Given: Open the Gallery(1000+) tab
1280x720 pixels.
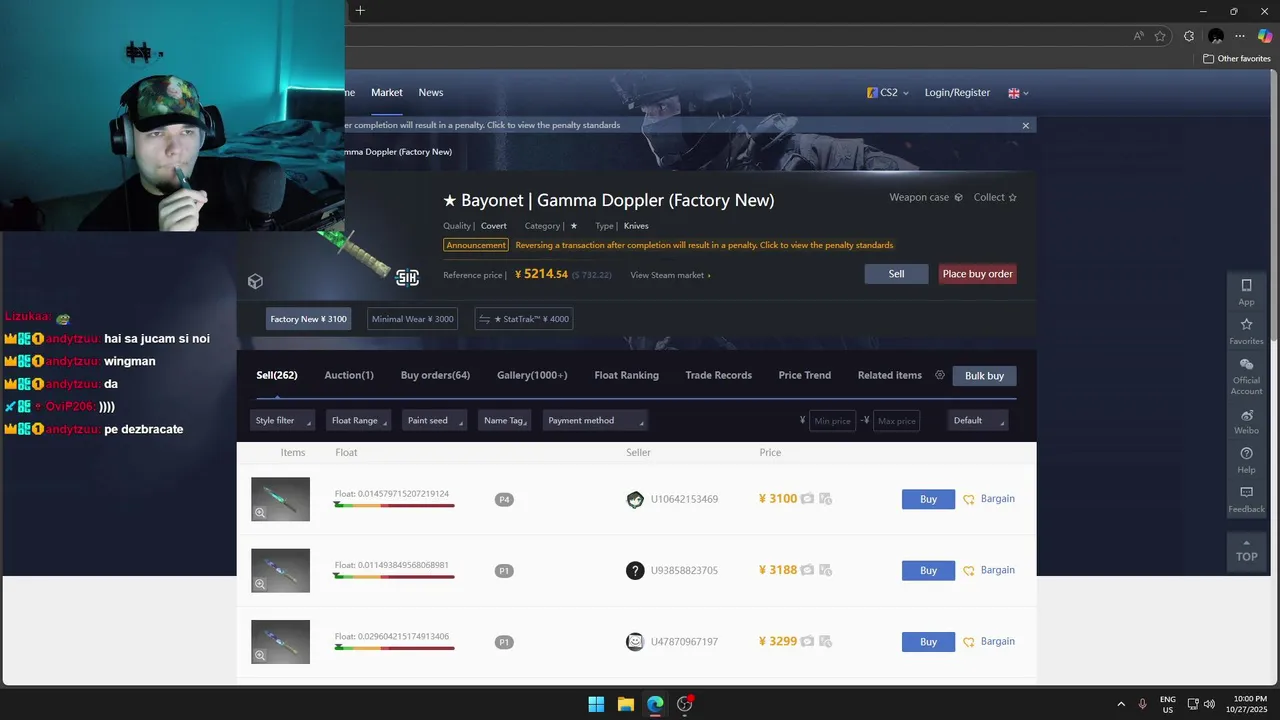Looking at the screenshot, I should coord(532,375).
